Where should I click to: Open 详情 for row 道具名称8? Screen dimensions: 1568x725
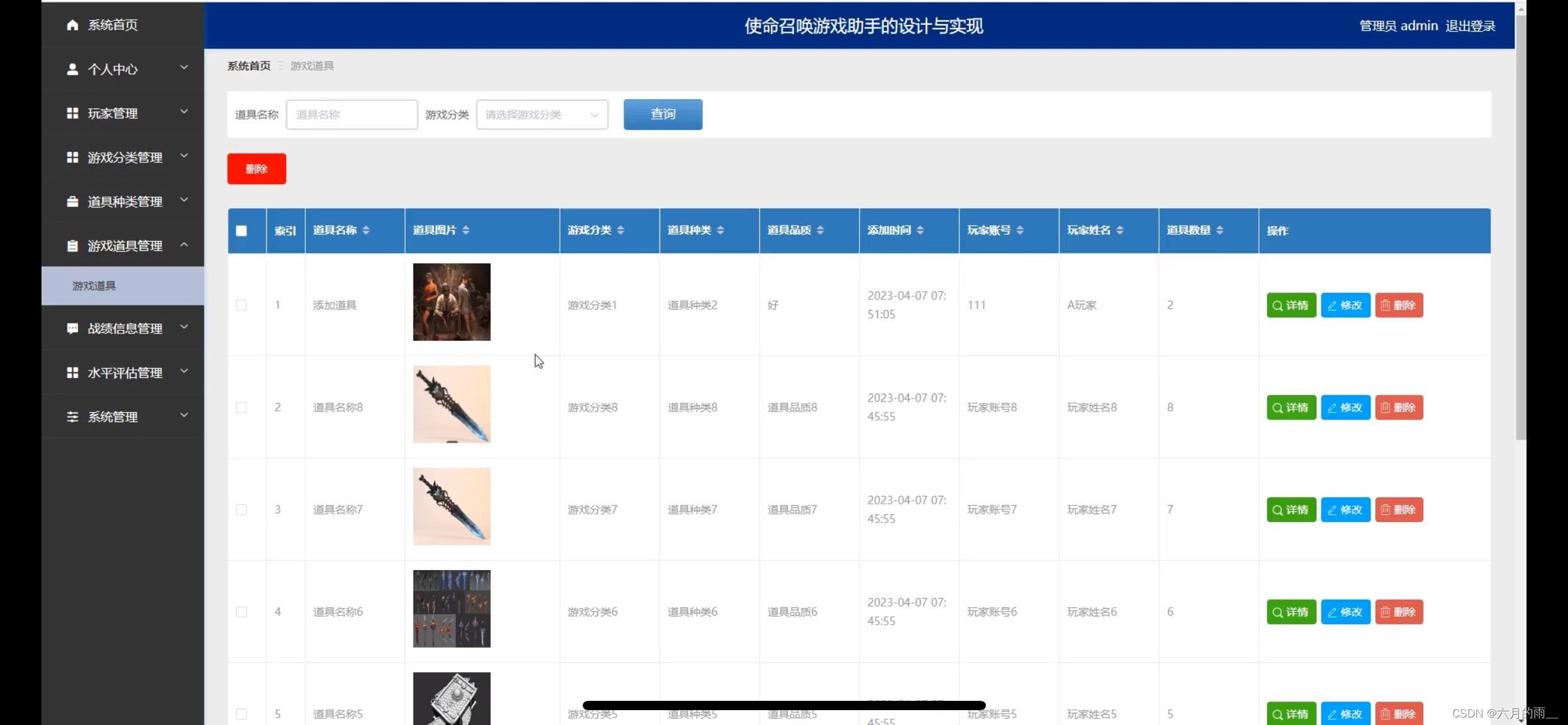click(x=1291, y=408)
